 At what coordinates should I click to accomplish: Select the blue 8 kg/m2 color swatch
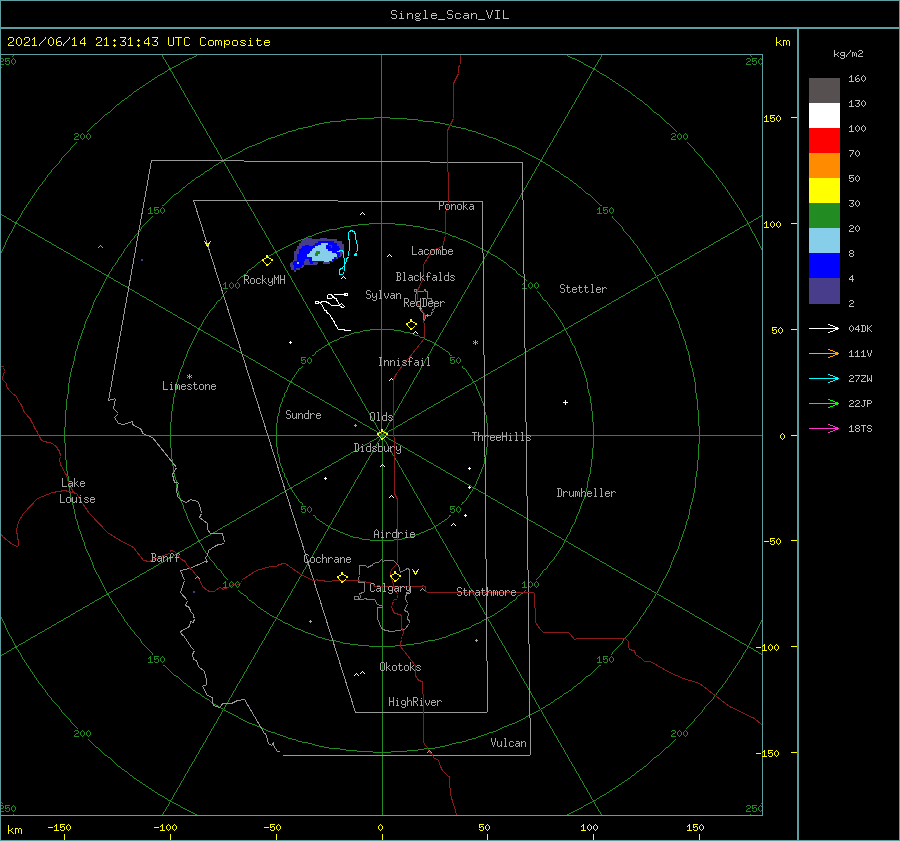(824, 265)
